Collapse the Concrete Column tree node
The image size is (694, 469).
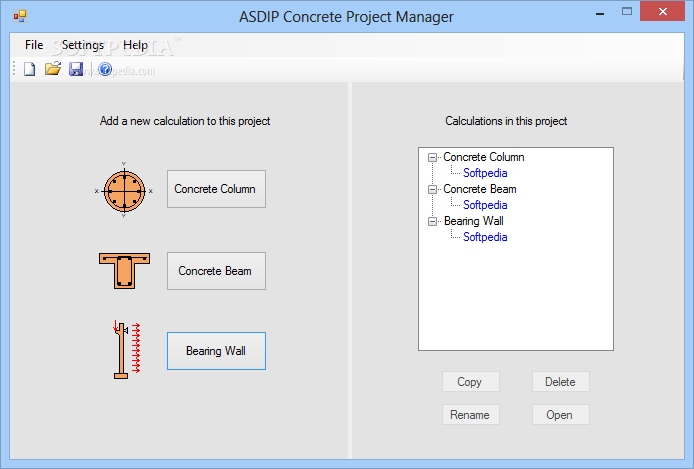(432, 158)
